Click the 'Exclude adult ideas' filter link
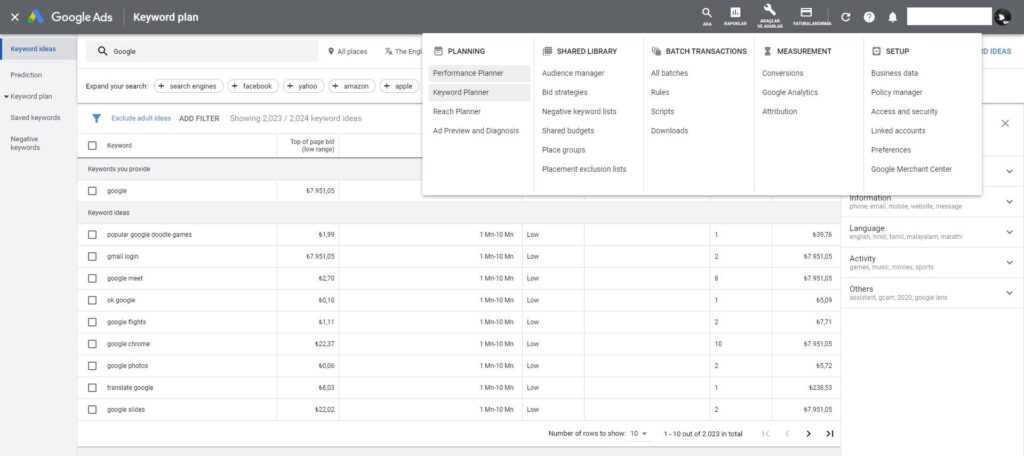The height and width of the screenshot is (456, 1024). pyautogui.click(x=141, y=119)
